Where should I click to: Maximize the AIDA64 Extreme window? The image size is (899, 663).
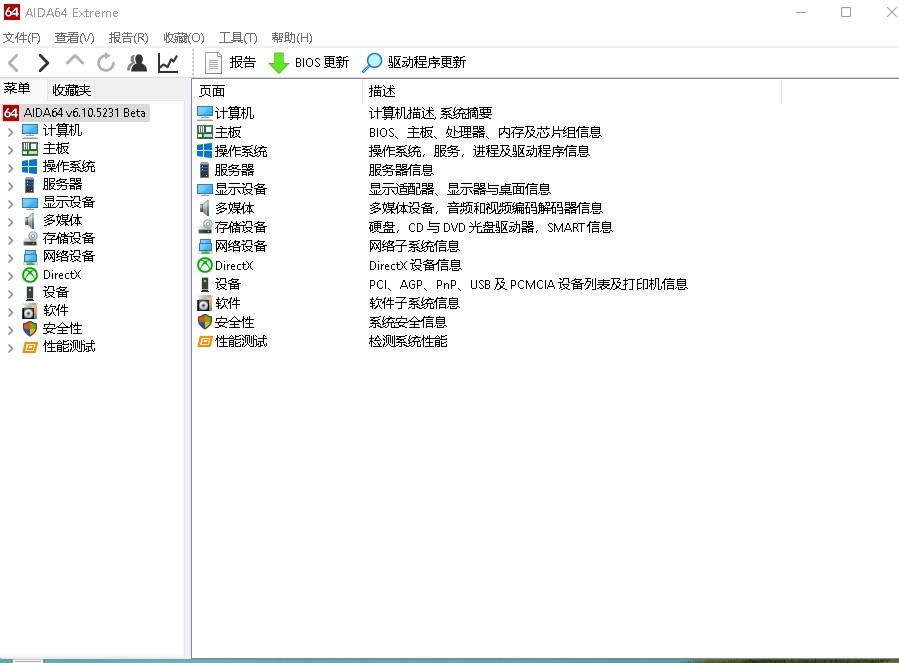pyautogui.click(x=846, y=12)
